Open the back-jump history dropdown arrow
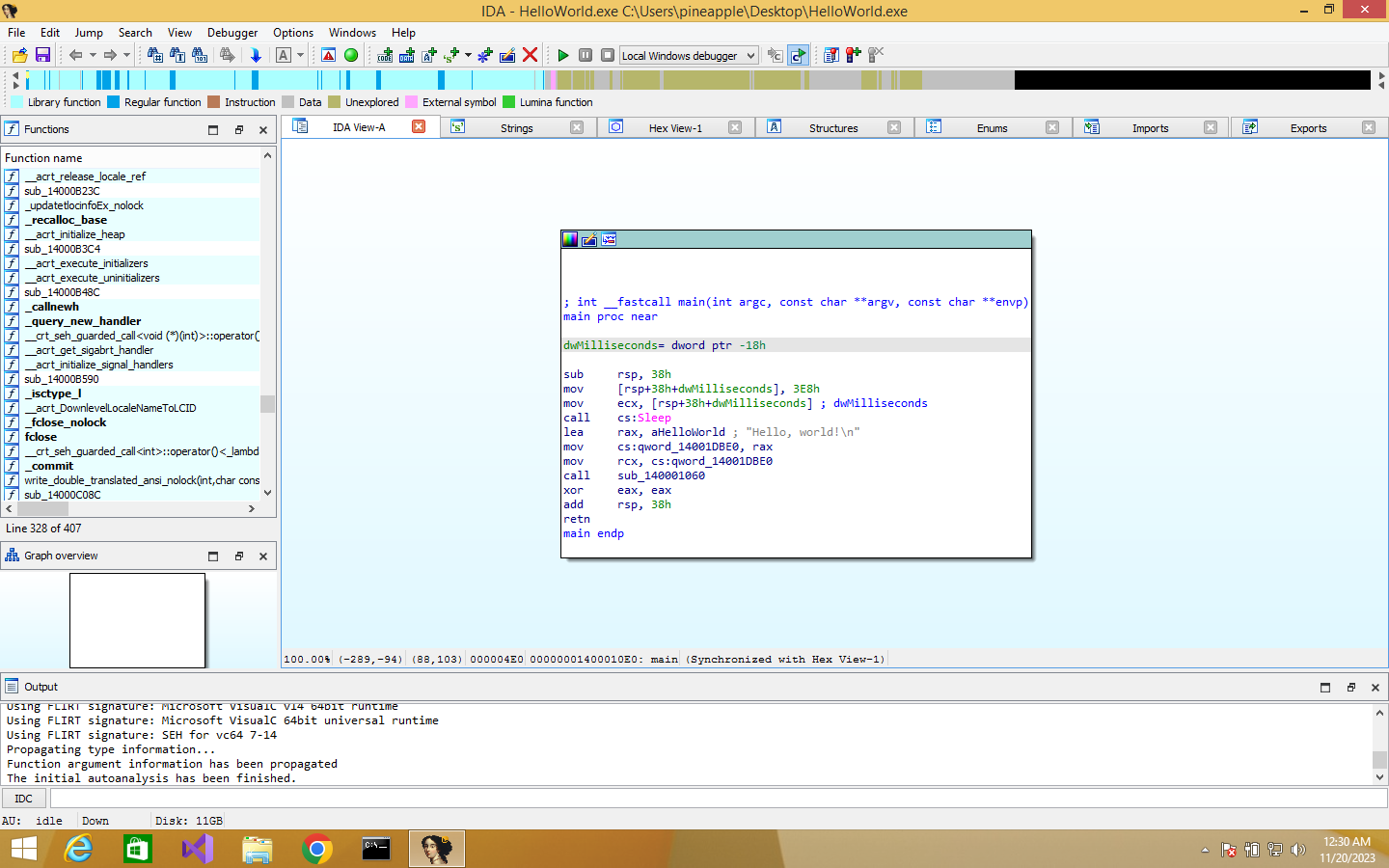The height and width of the screenshot is (868, 1389). 93,55
